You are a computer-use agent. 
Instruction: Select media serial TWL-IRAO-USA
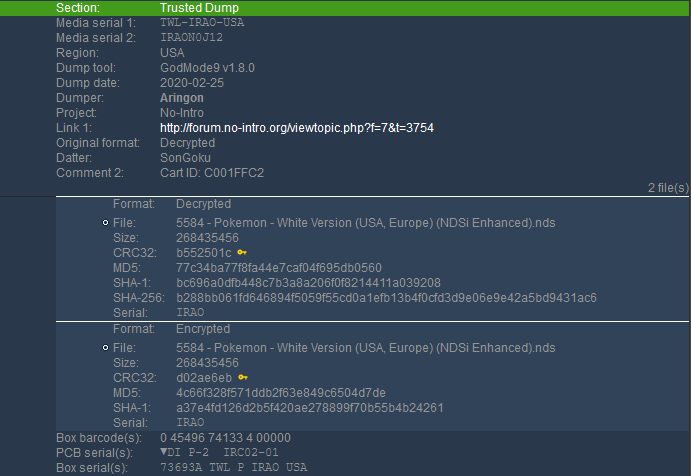click(202, 22)
